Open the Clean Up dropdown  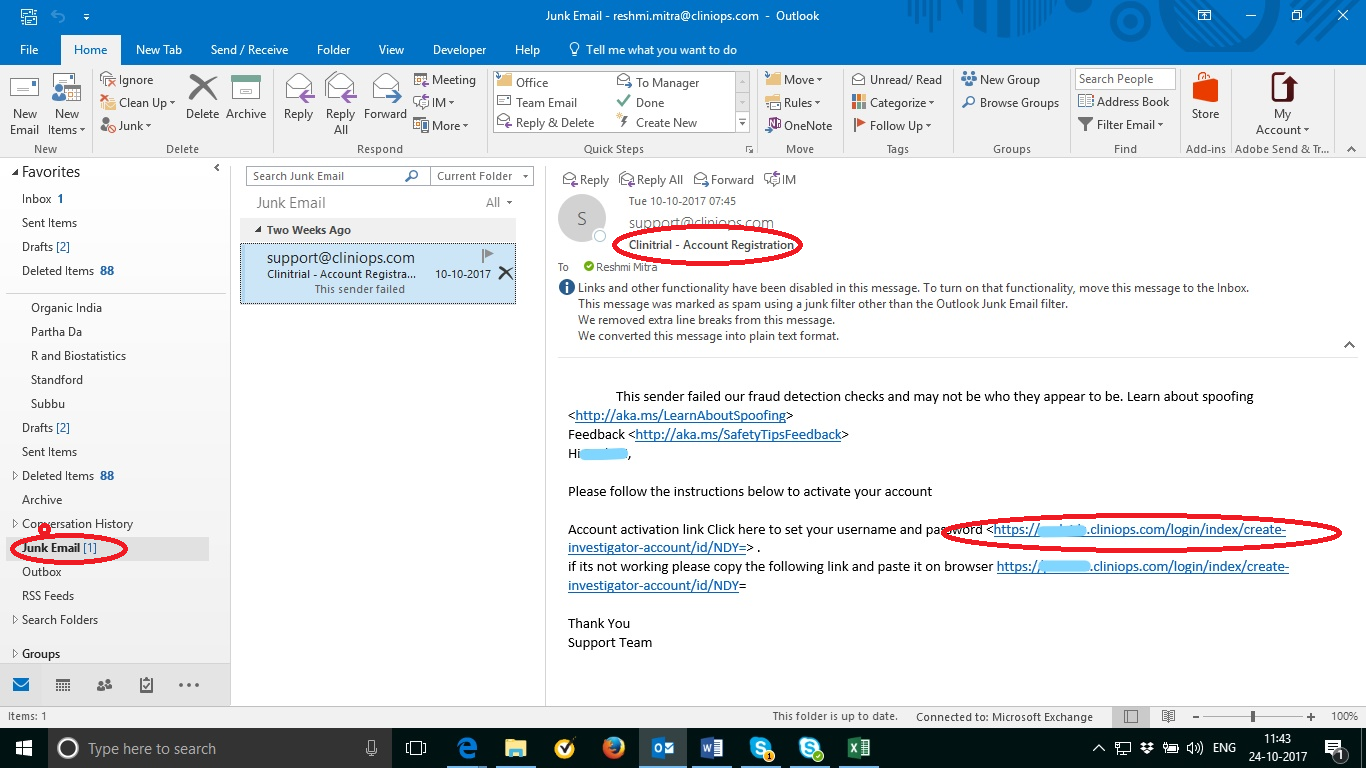[138, 103]
